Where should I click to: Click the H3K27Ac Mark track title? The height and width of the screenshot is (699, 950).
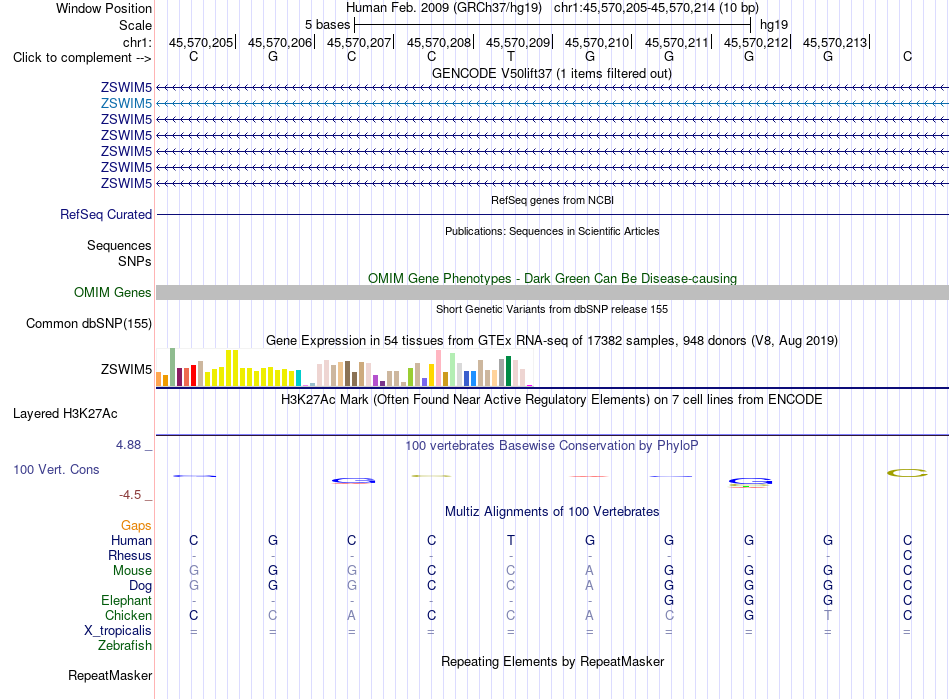point(551,400)
